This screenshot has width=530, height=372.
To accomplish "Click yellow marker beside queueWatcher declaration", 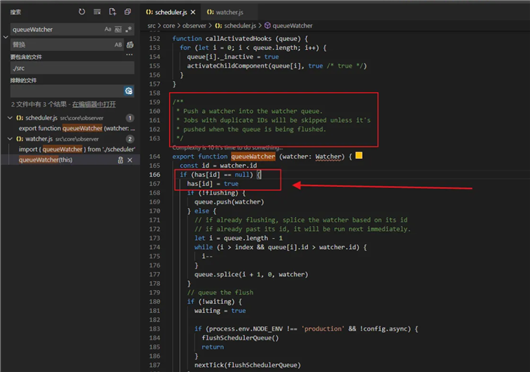I will point(359,155).
